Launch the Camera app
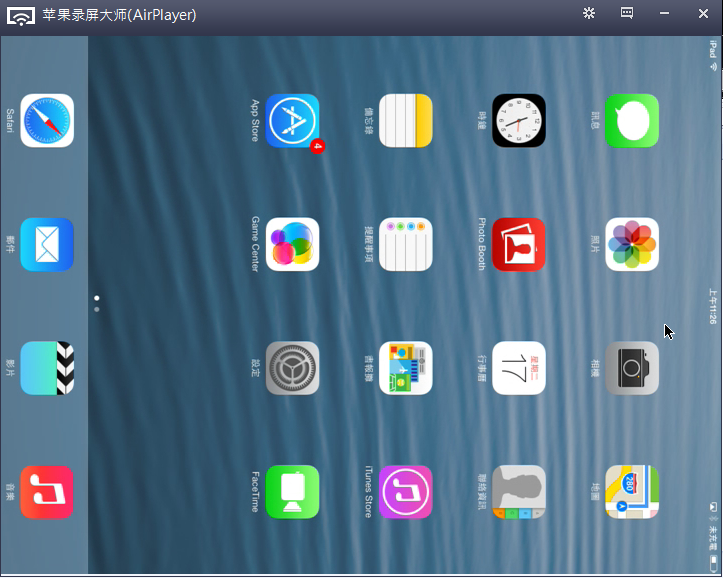Screen dimensions: 723x578 click(632, 368)
